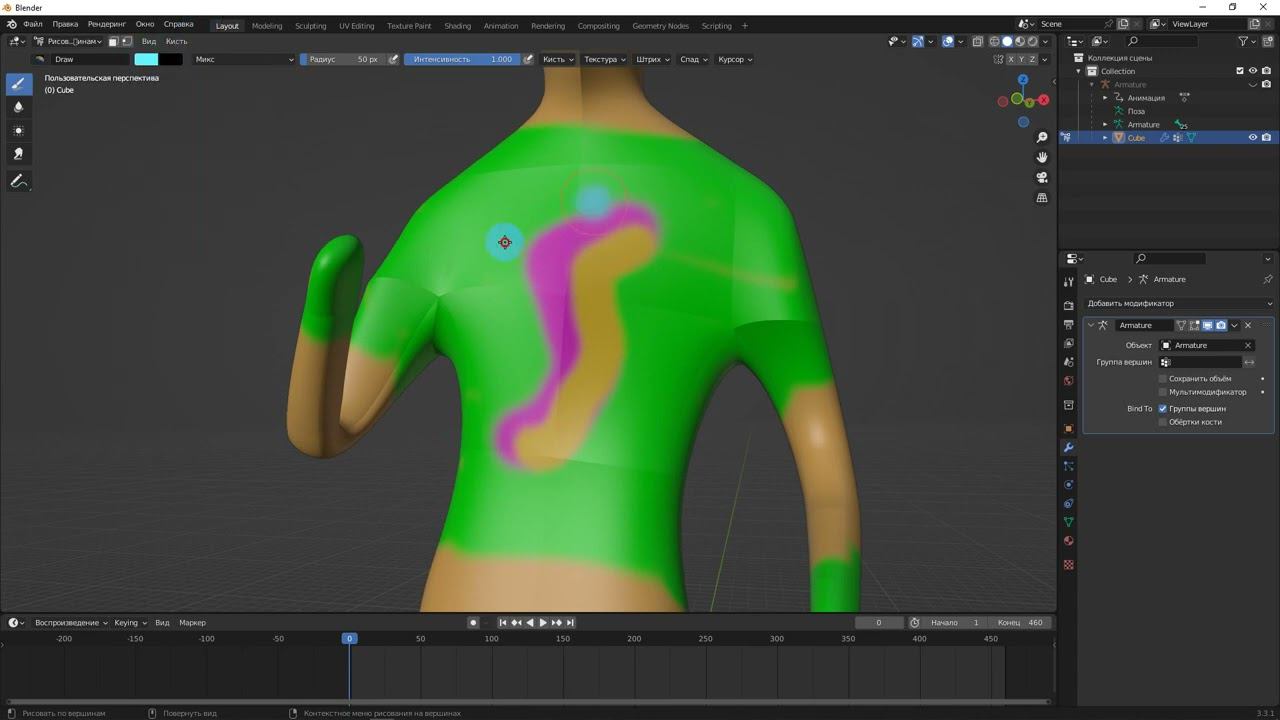Enable the Обёртки кости checkbox
Image resolution: width=1280 pixels, height=720 pixels.
[x=1163, y=422]
